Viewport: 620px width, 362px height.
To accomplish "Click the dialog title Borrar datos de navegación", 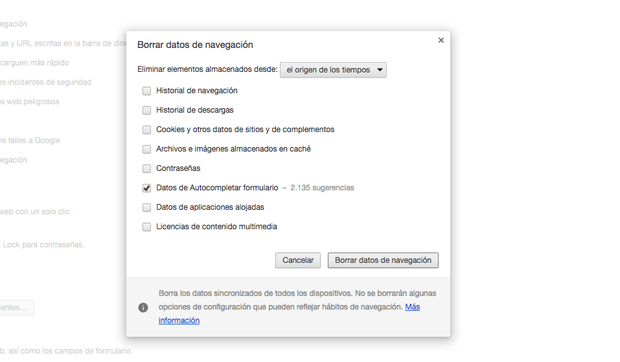I will tap(195, 45).
